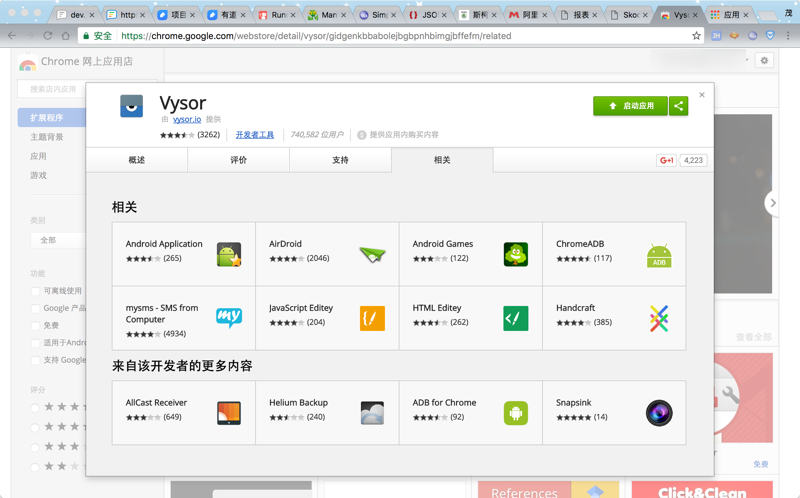
Task: Open the Chrome three-dot menu
Action: pos(788,36)
